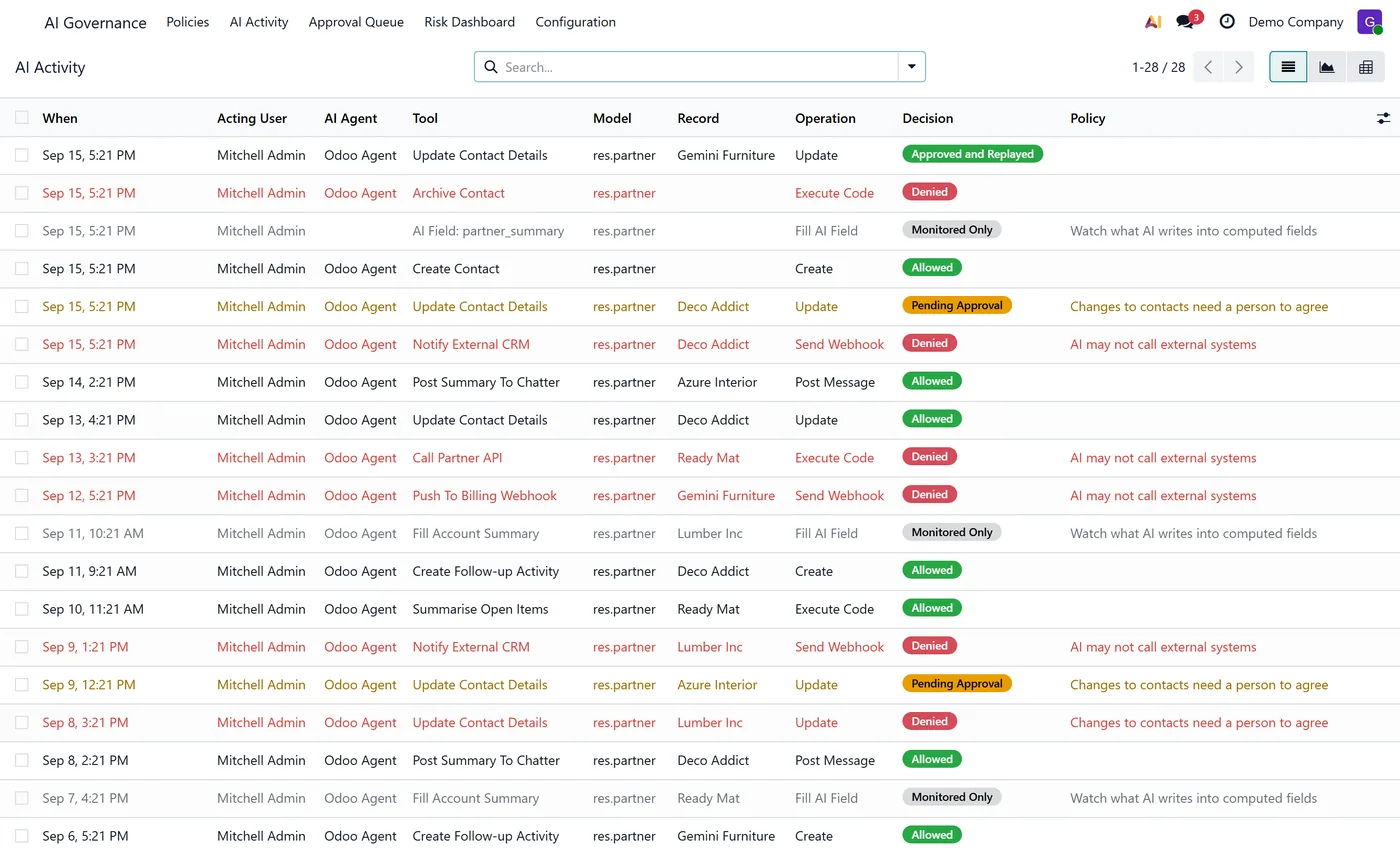Click the Allowed badge on Create Contact row

pyautogui.click(x=932, y=267)
